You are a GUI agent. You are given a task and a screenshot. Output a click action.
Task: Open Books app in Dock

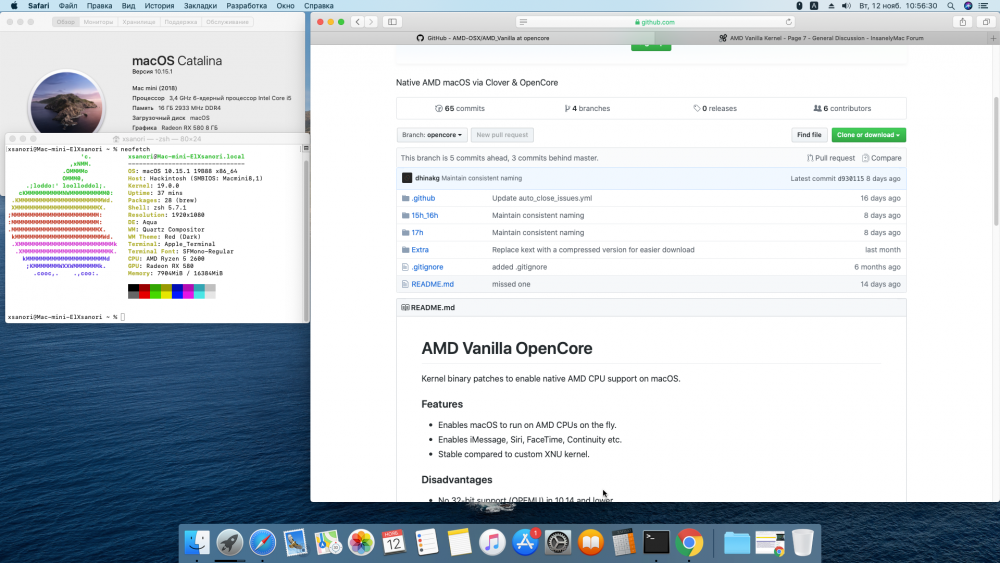click(591, 543)
